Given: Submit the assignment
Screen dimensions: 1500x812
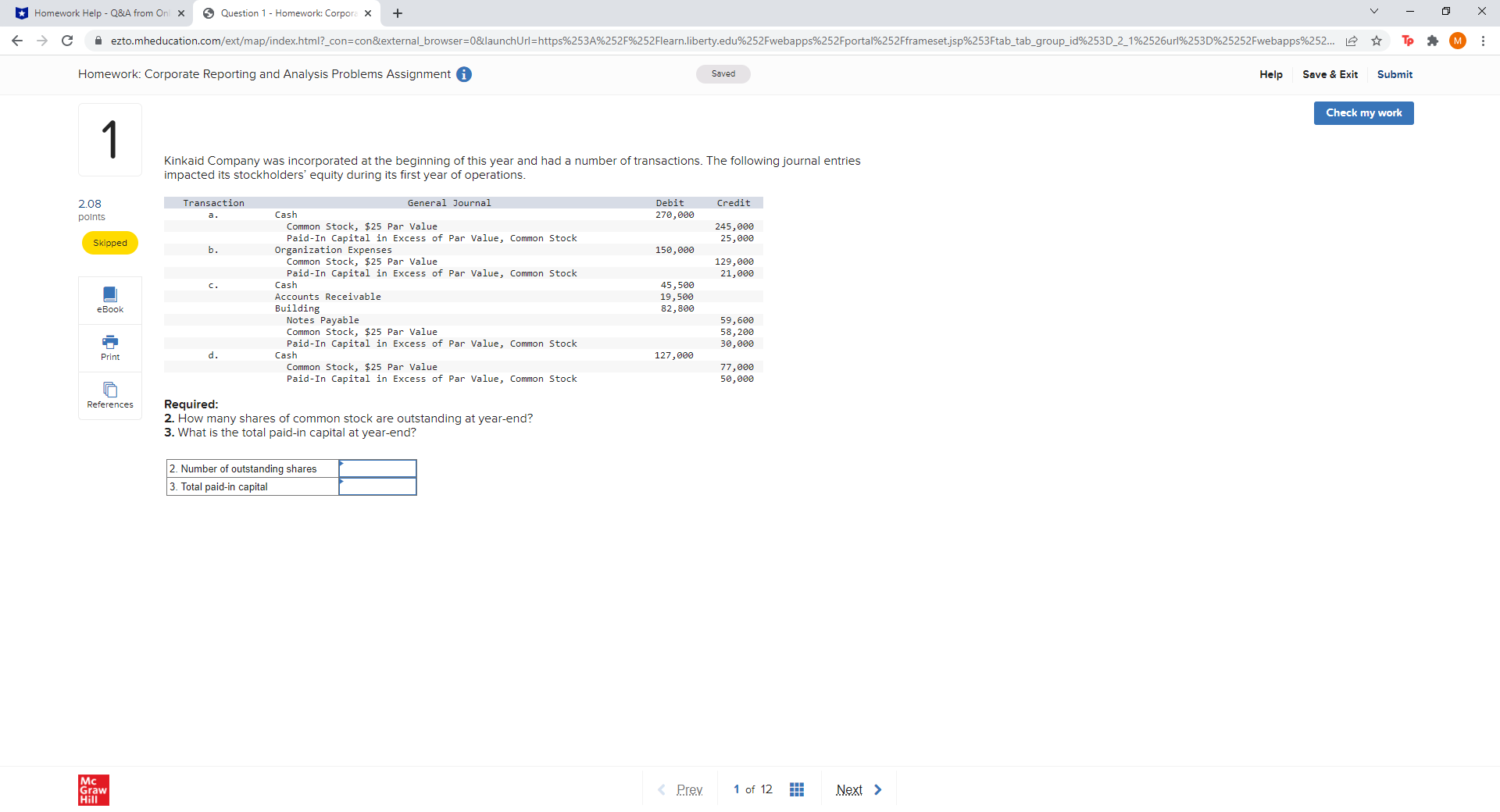Looking at the screenshot, I should pos(1395,74).
